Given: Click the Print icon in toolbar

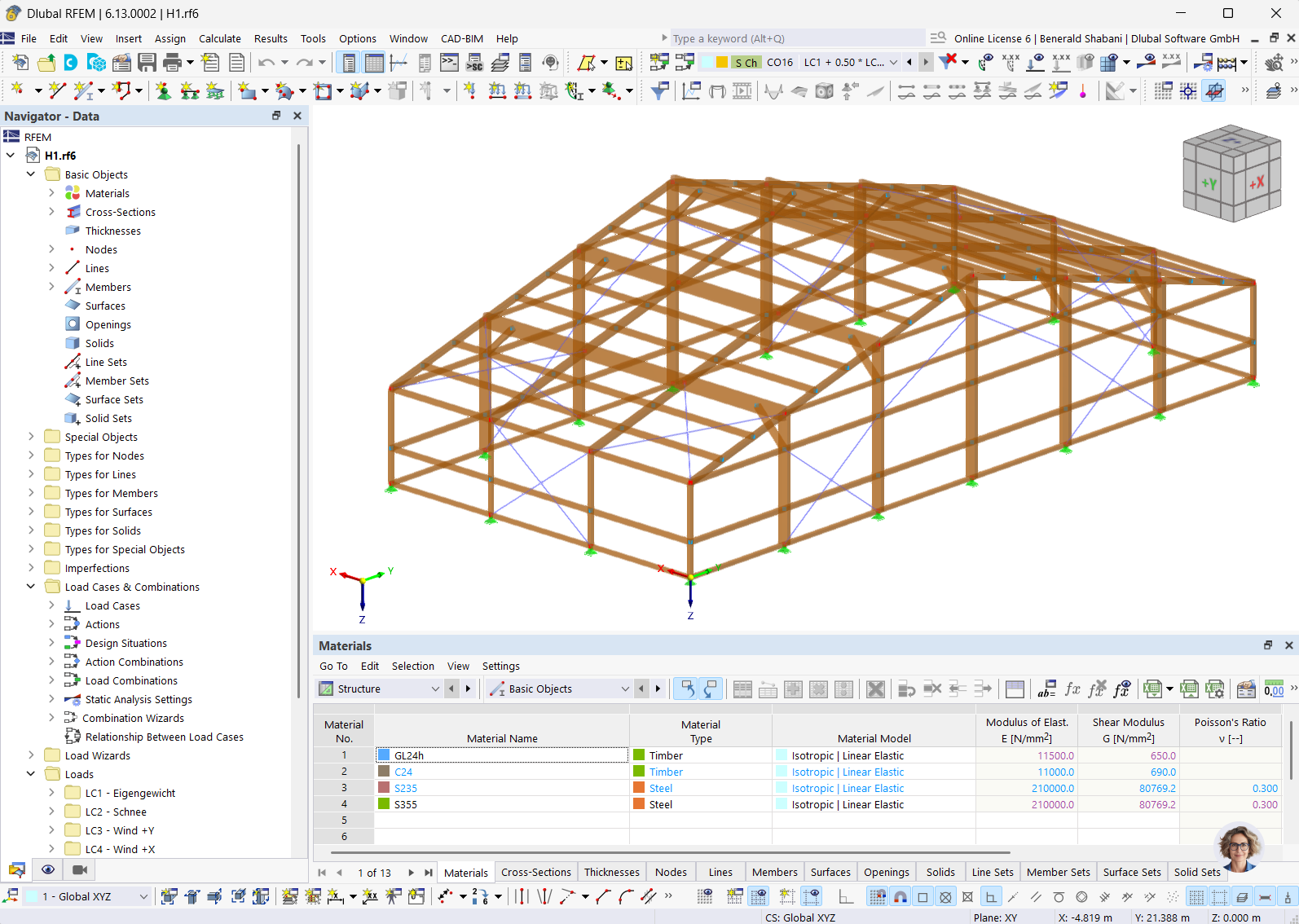Looking at the screenshot, I should click(172, 62).
